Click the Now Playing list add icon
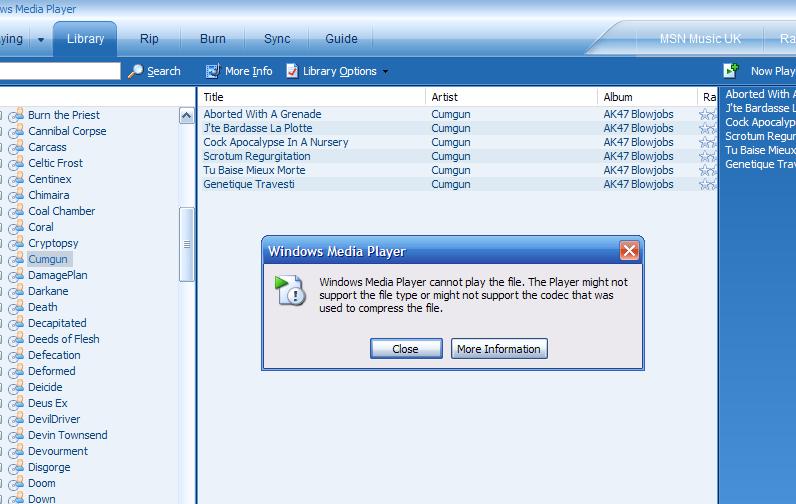796x504 pixels. [731, 71]
